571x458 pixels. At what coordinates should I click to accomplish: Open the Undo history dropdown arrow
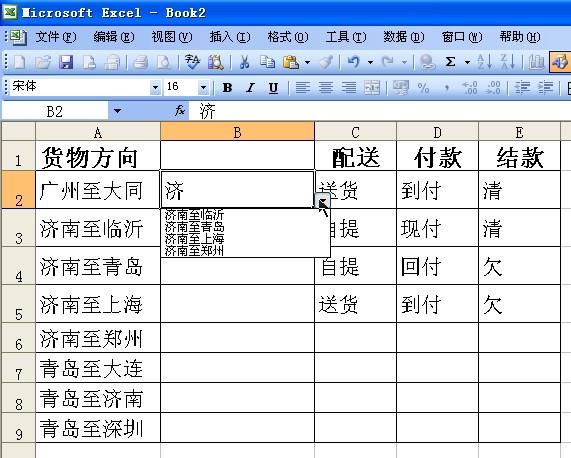[370, 62]
